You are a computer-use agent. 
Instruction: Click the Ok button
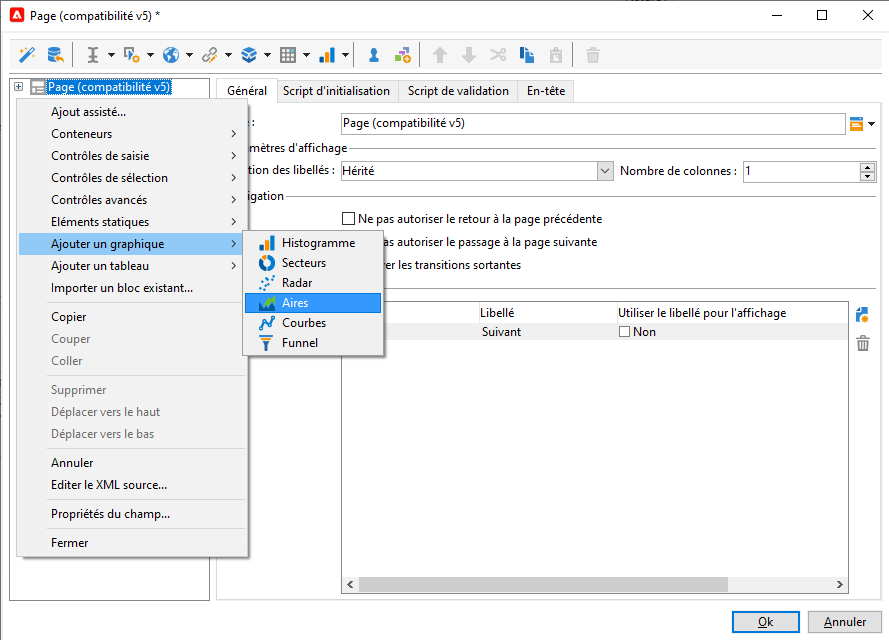coord(765,622)
